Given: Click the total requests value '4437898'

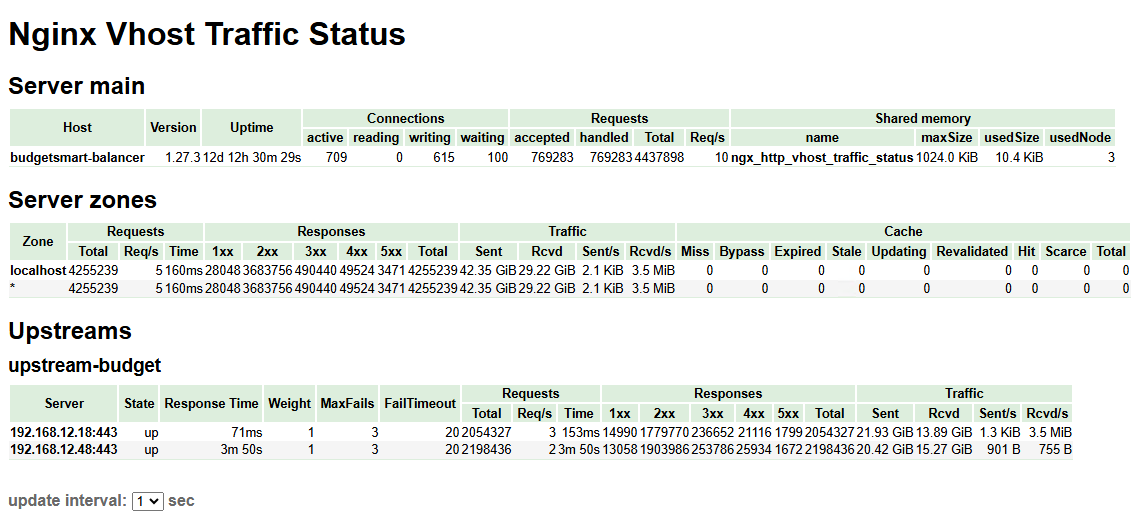Looking at the screenshot, I should tap(659, 157).
